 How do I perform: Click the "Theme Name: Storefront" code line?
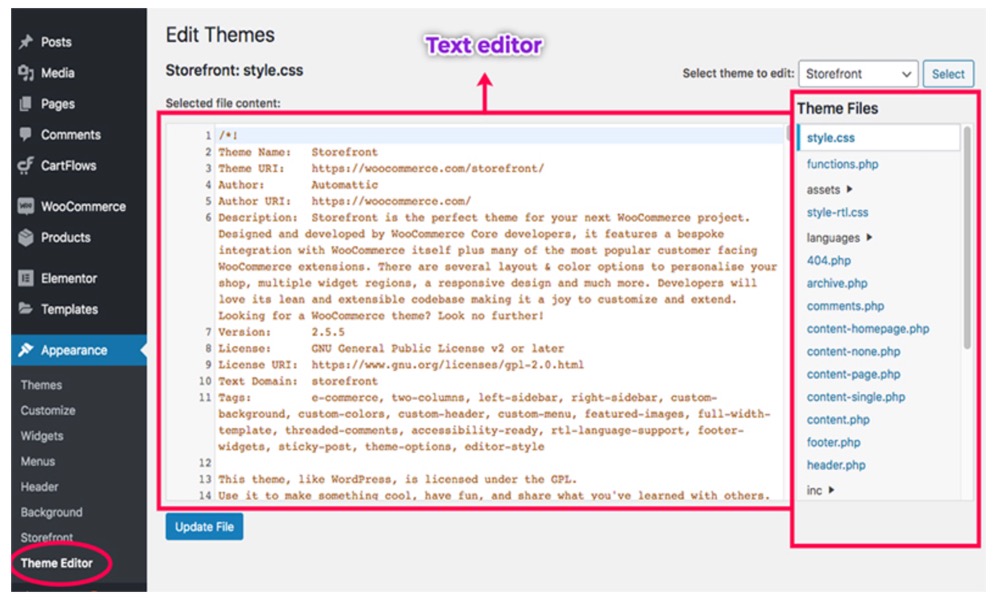tap(298, 152)
